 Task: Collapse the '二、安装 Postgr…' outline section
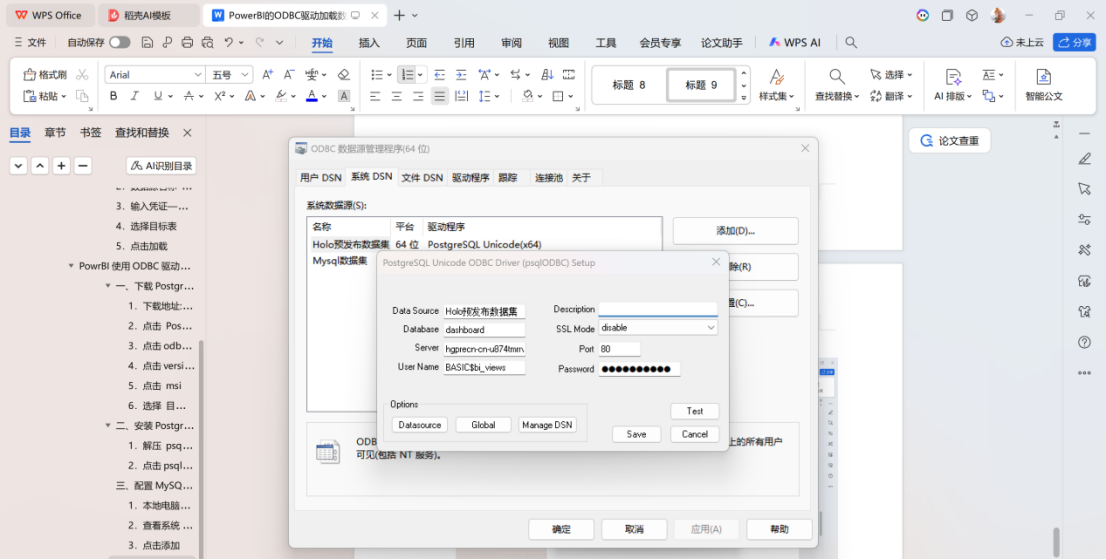click(x=108, y=426)
